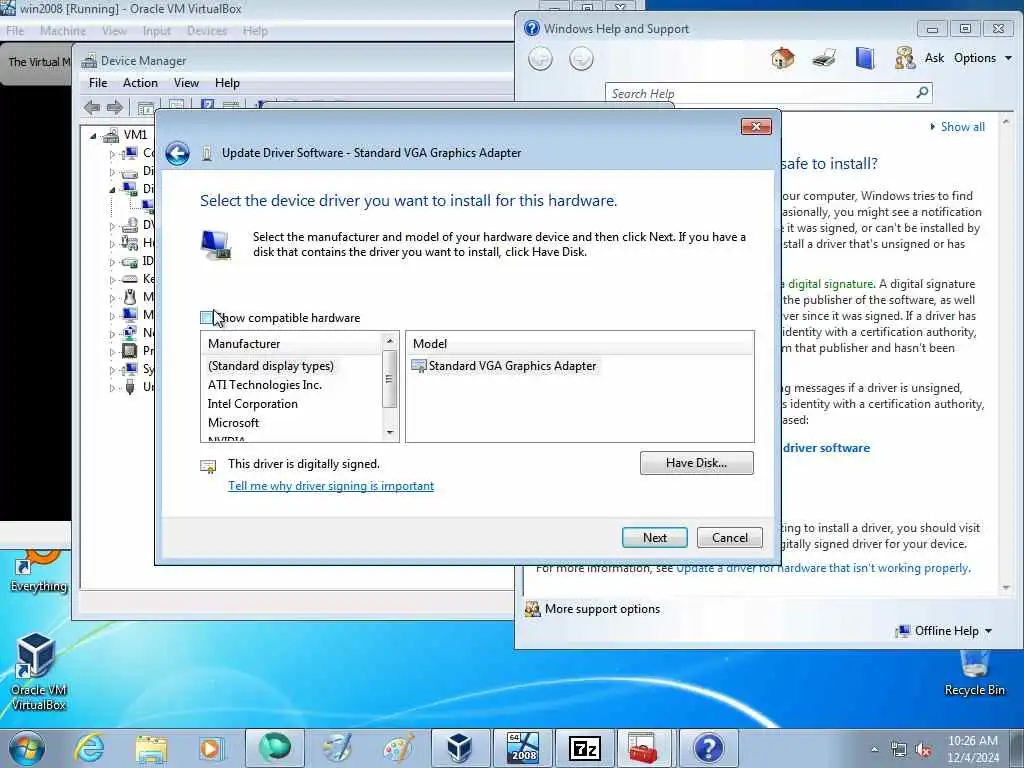Viewport: 1024px width, 768px height.
Task: Open Tell me why driver signing link
Action: [331, 486]
